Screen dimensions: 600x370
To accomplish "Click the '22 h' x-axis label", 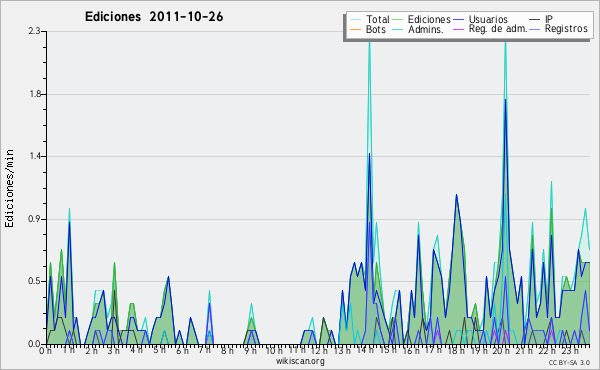I will (x=547, y=350).
